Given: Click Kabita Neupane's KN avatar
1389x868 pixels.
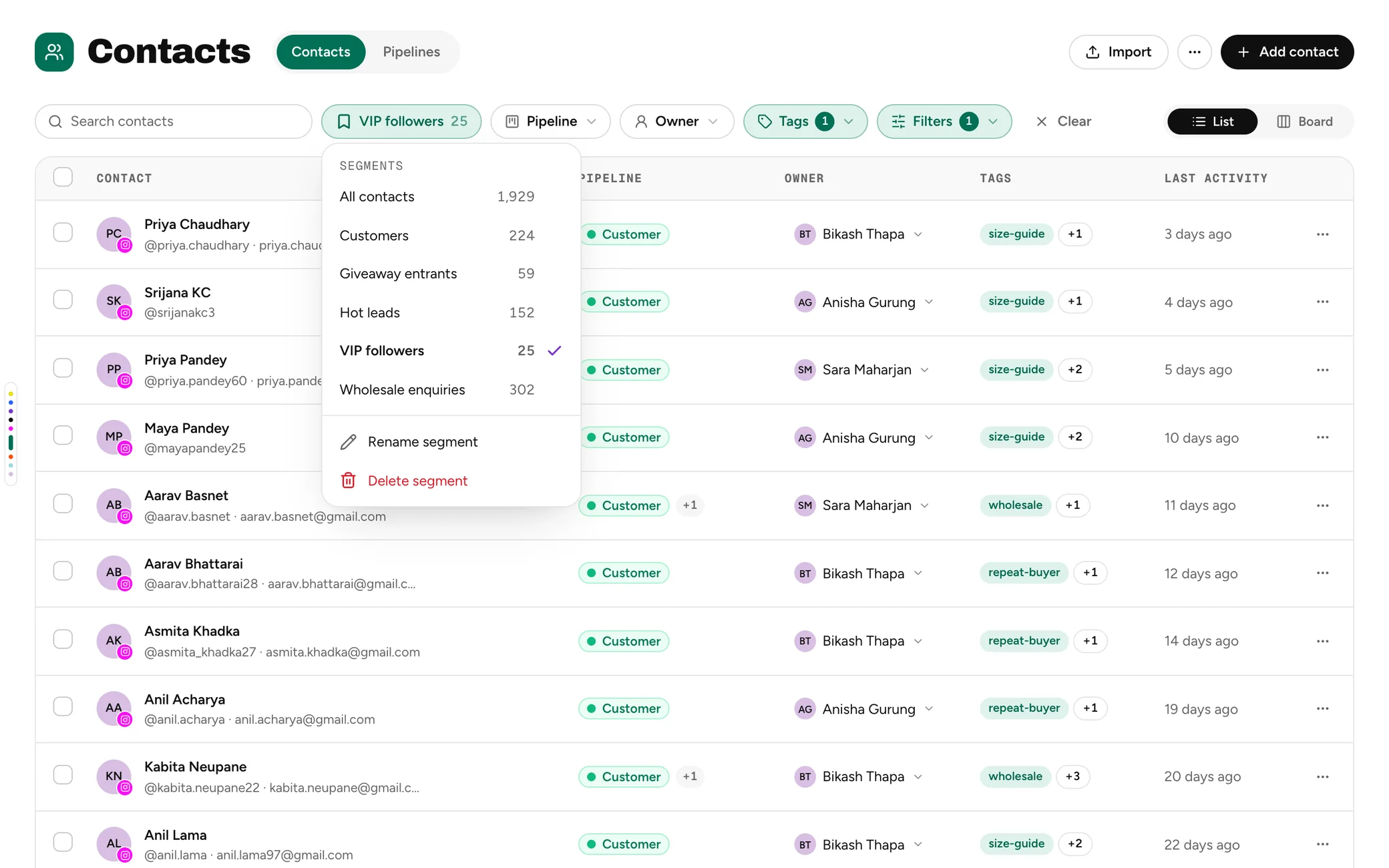Looking at the screenshot, I should click(114, 777).
